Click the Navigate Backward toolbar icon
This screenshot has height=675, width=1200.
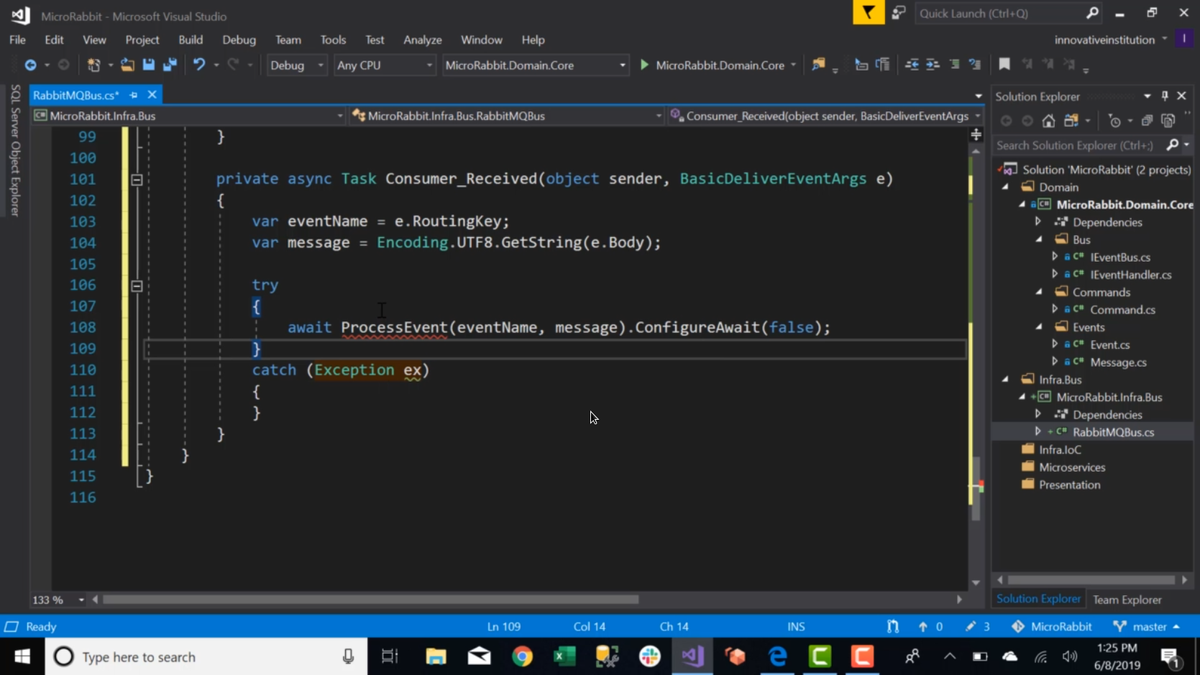(x=31, y=65)
